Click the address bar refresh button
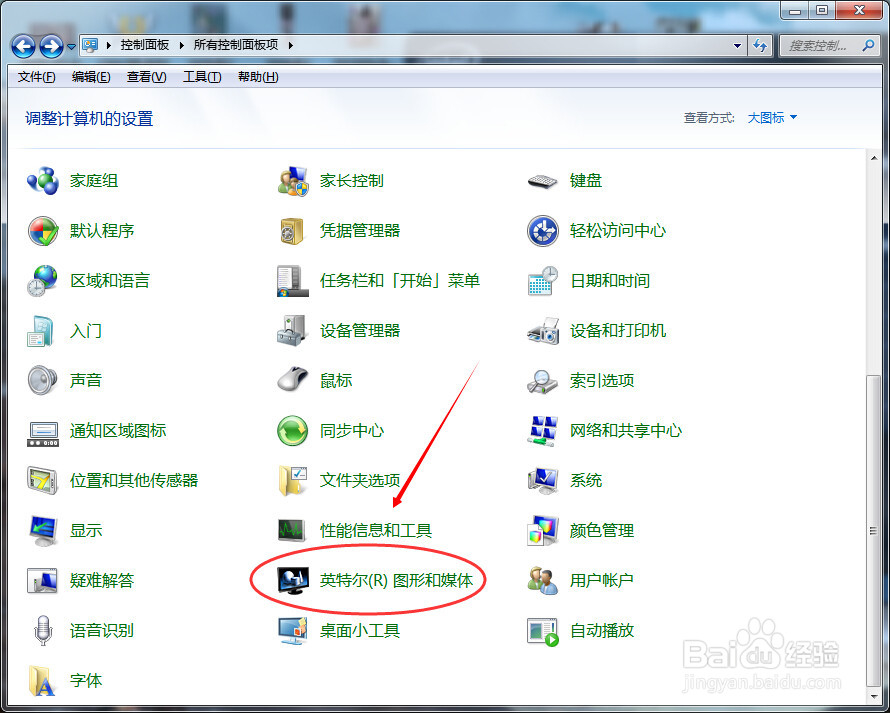 point(759,45)
